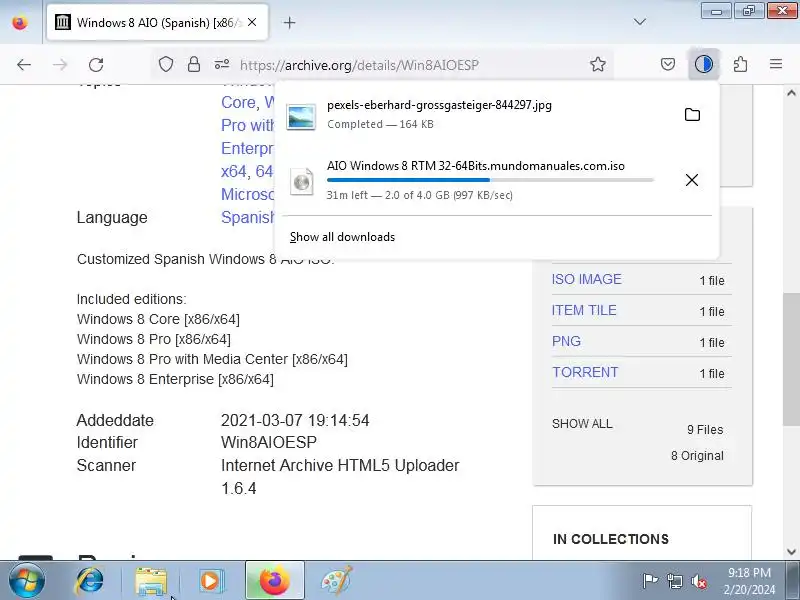
Task: Toggle the downloads panel button
Action: [x=704, y=64]
